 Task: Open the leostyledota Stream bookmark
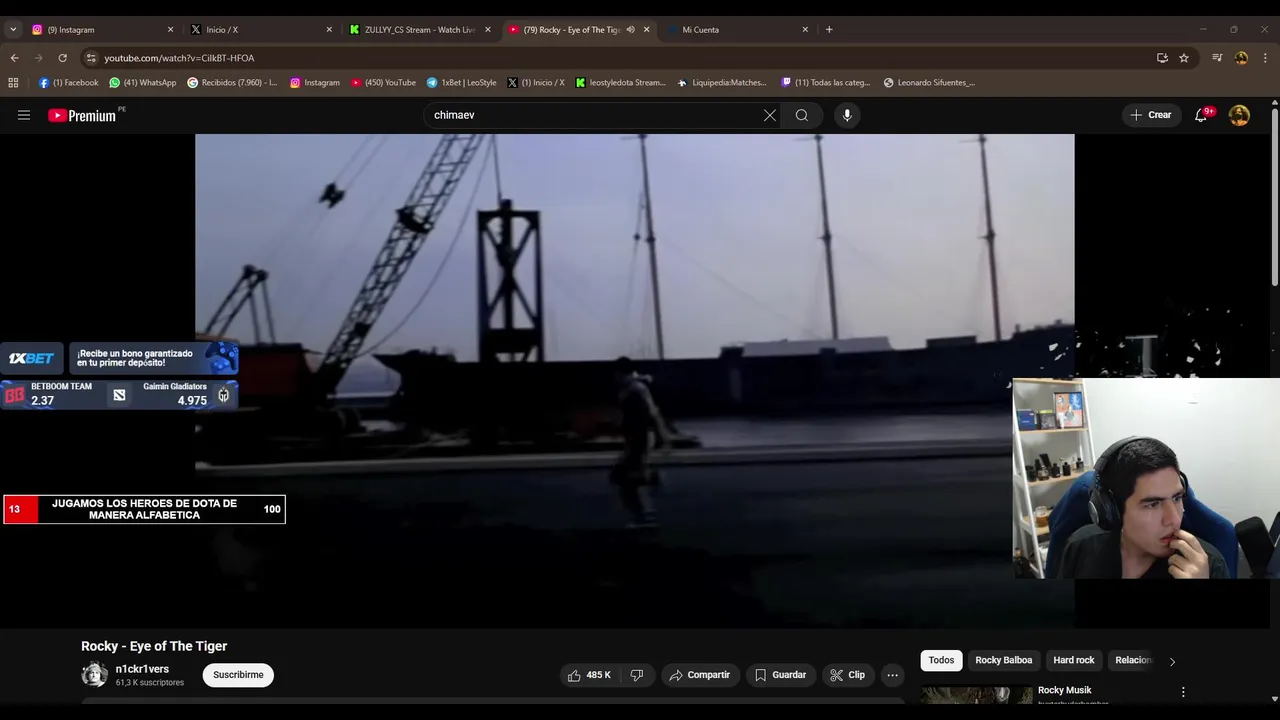[x=620, y=83]
